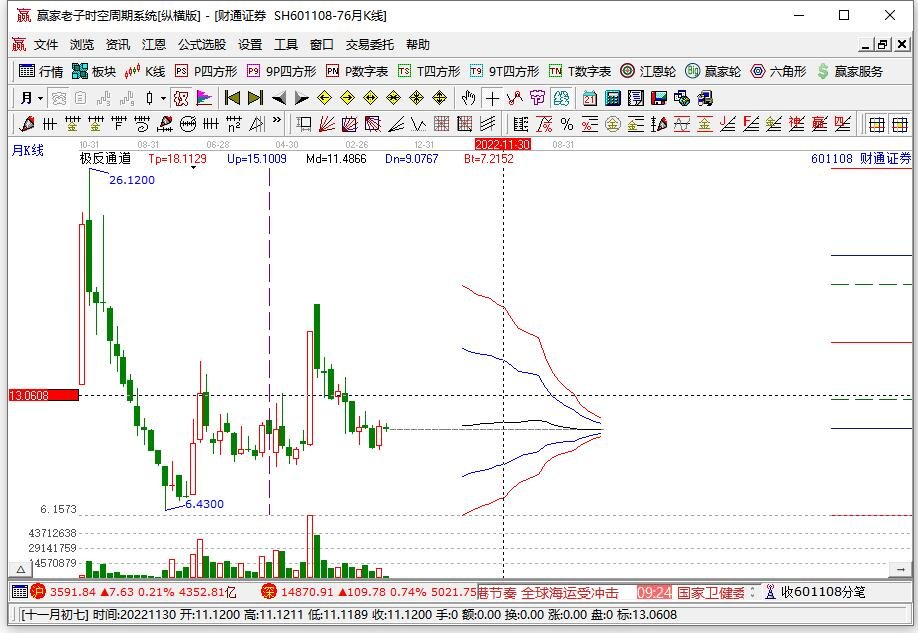Screen dimensions: 918x633
Task: Open the 9P四方形 tool
Action: point(282,71)
